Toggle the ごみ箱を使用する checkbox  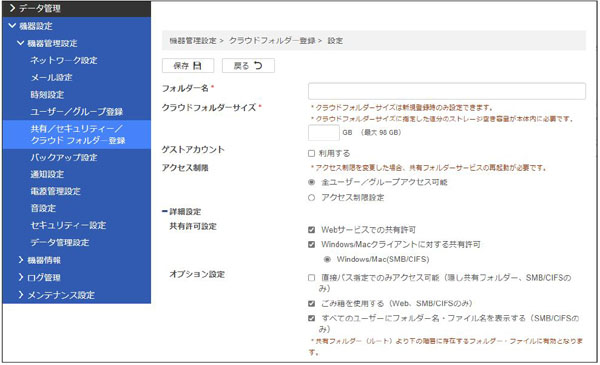311,304
